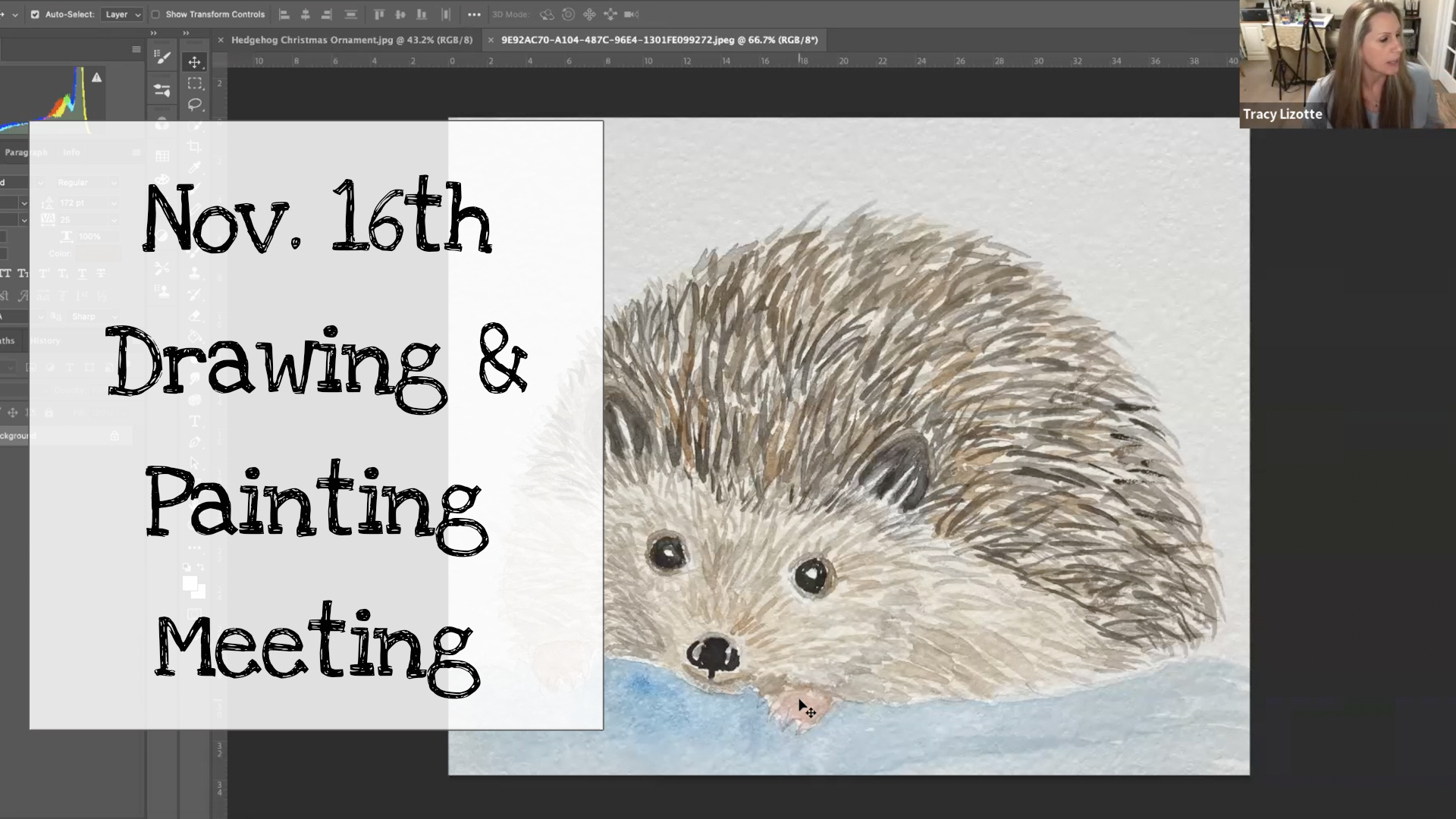Open Auto-Select Layer dropdown

tap(121, 14)
